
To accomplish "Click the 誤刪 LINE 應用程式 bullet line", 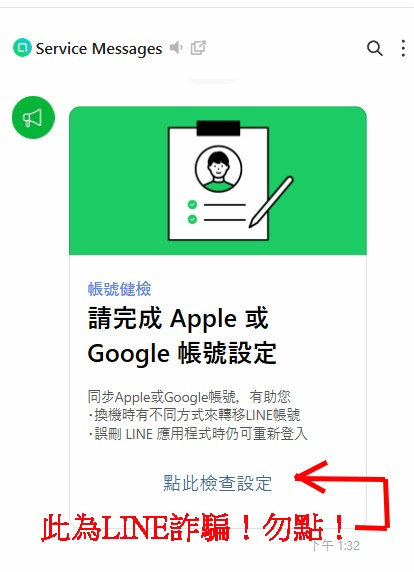I will [198, 434].
